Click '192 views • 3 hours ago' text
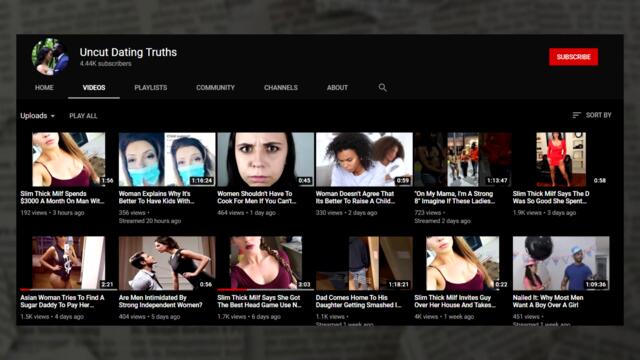Viewport: 640px width, 360px height. 52,213
